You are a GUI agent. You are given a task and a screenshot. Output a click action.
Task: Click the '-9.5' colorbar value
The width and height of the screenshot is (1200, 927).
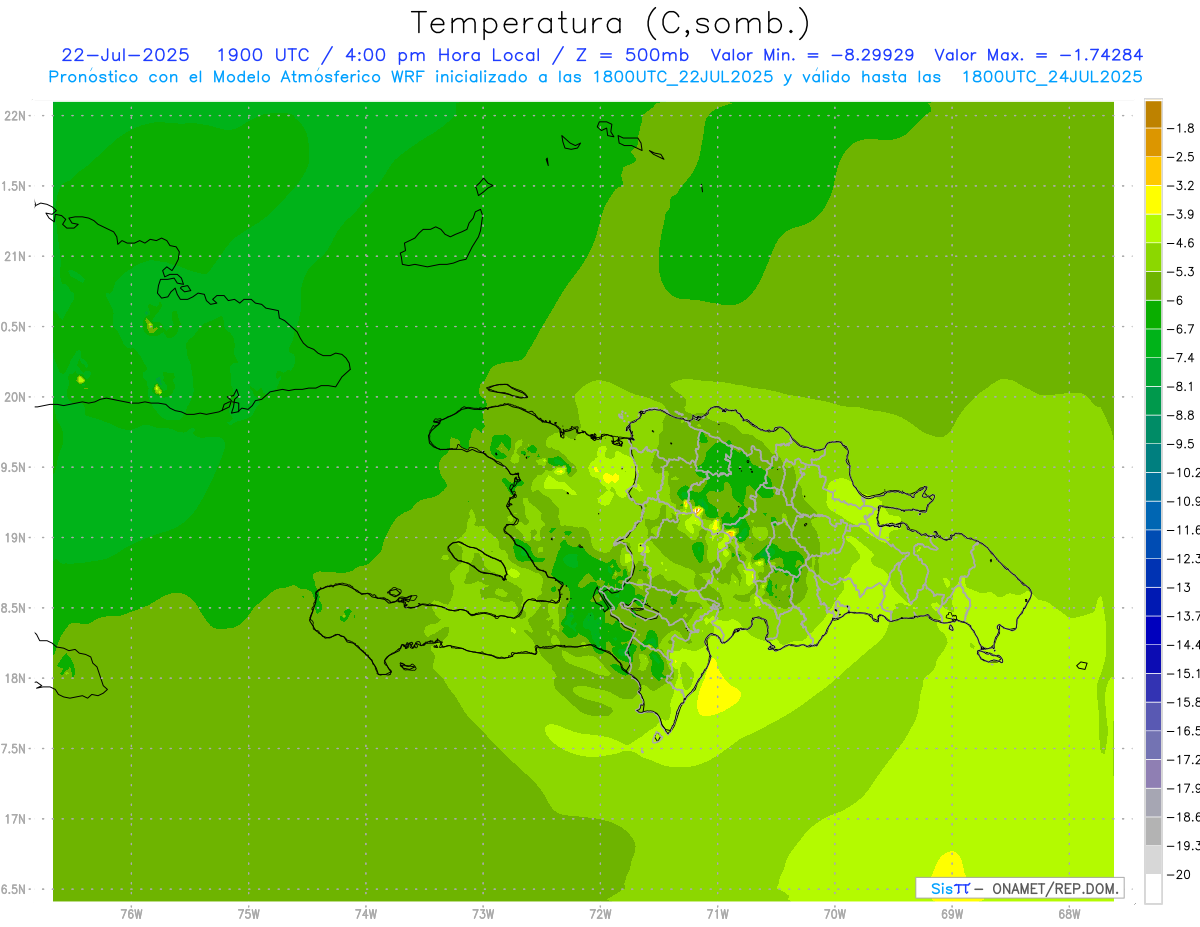click(1181, 444)
